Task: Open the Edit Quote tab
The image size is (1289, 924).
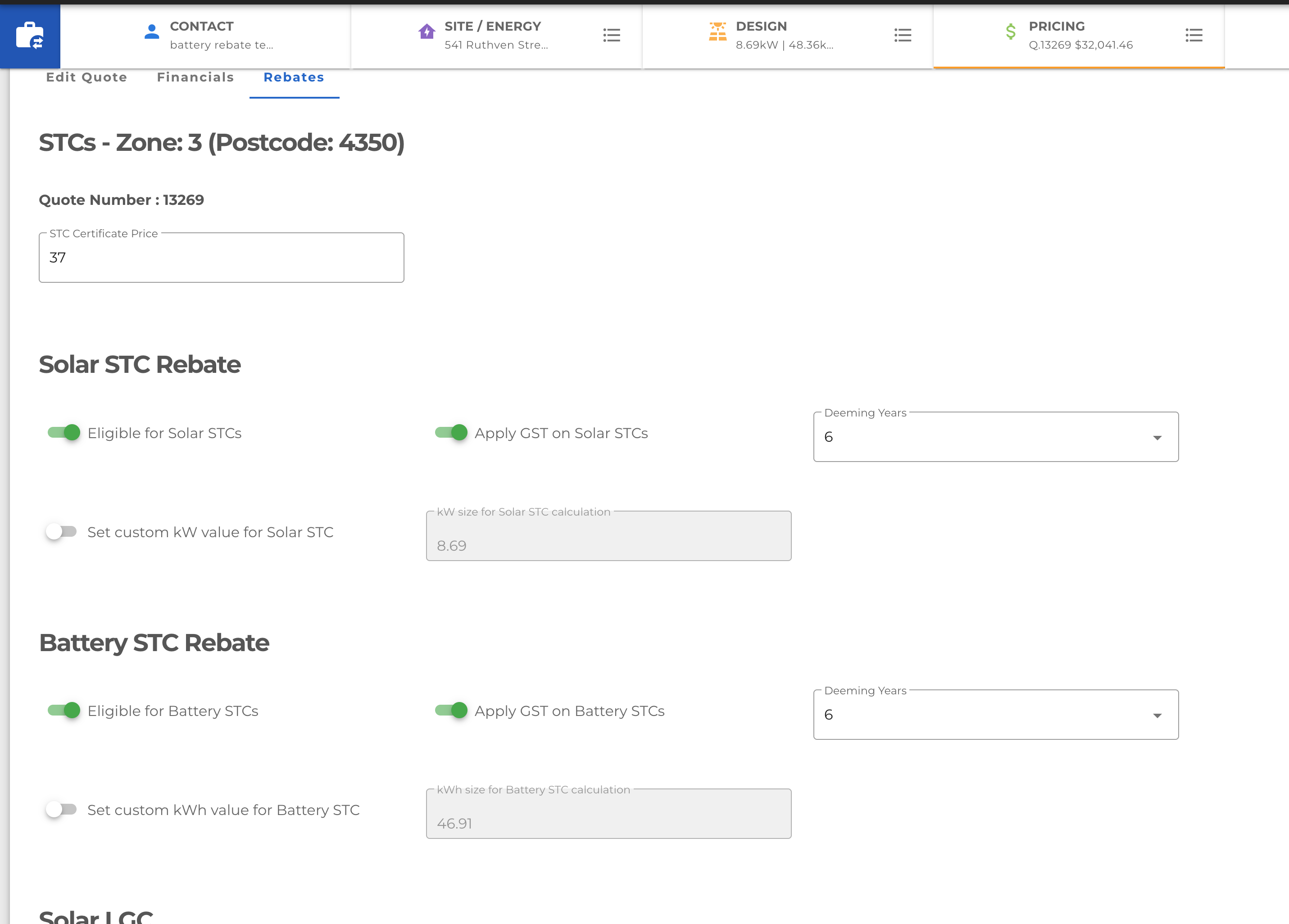Action: [86, 77]
